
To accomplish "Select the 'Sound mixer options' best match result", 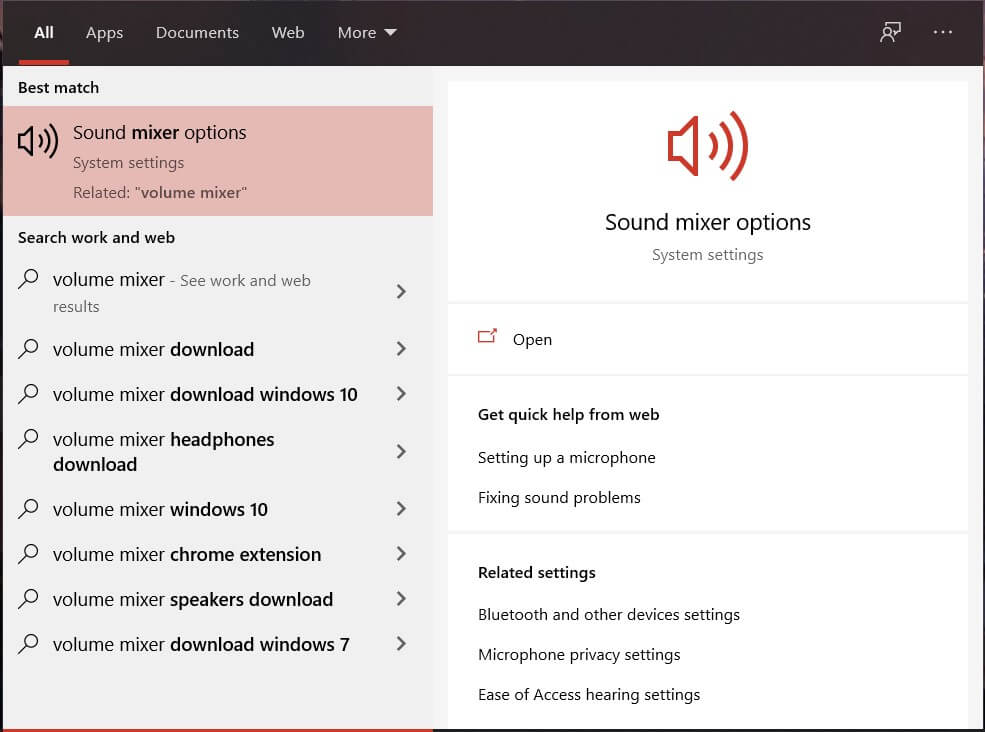I will (x=218, y=161).
